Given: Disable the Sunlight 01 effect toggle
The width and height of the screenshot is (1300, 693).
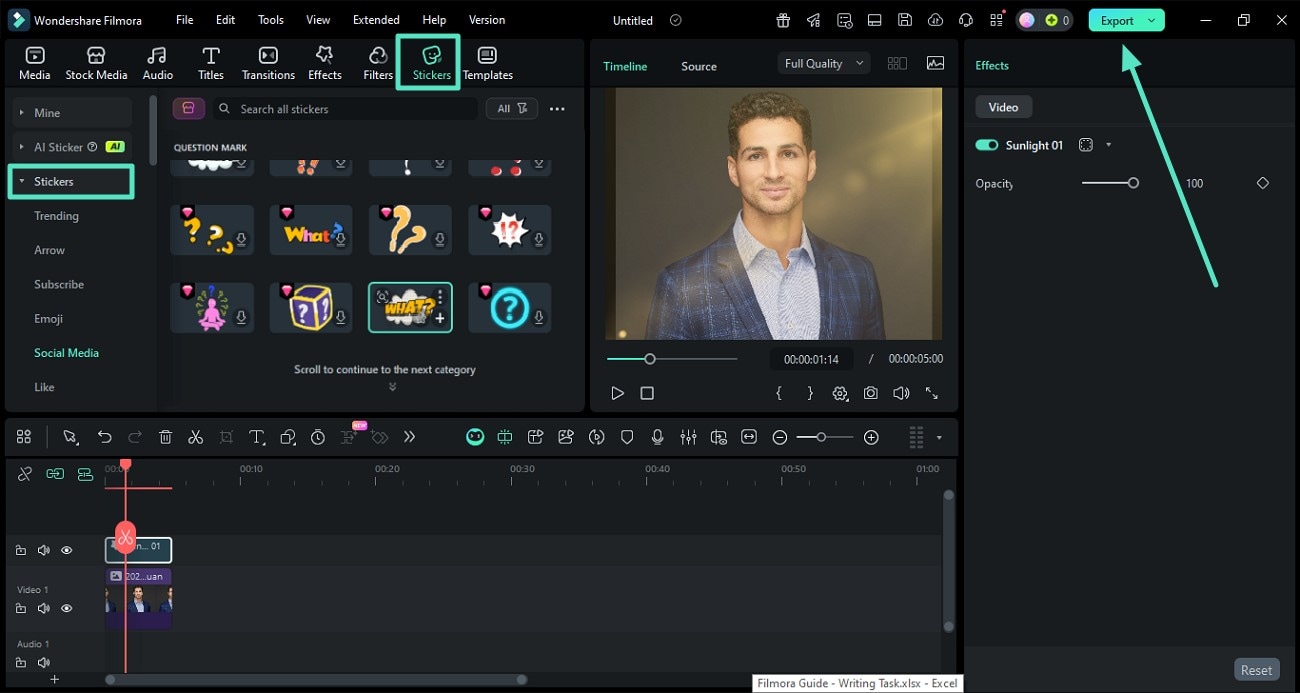Looking at the screenshot, I should click(987, 144).
